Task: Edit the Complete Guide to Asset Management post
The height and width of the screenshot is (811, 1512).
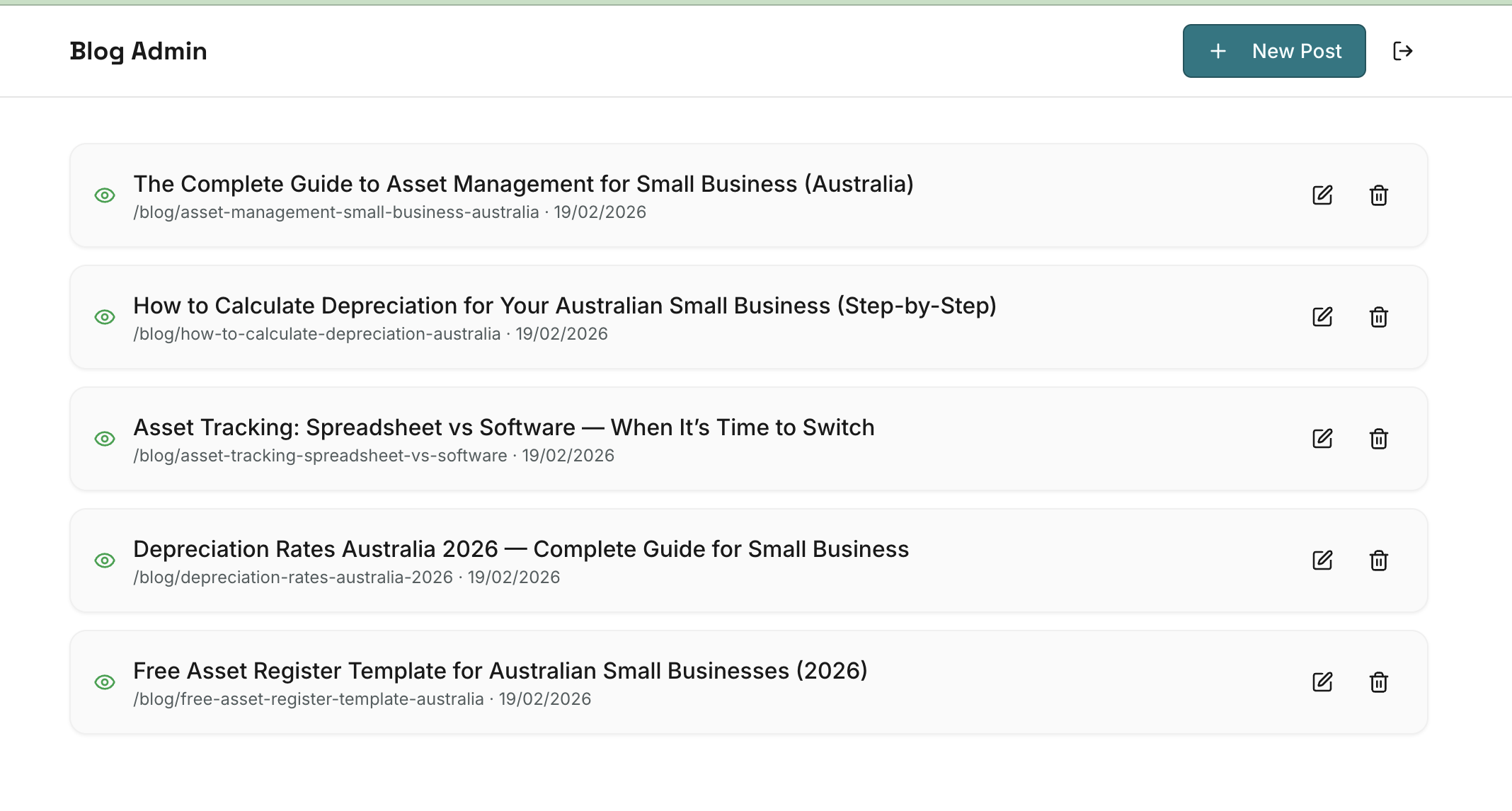Action: click(x=1322, y=195)
